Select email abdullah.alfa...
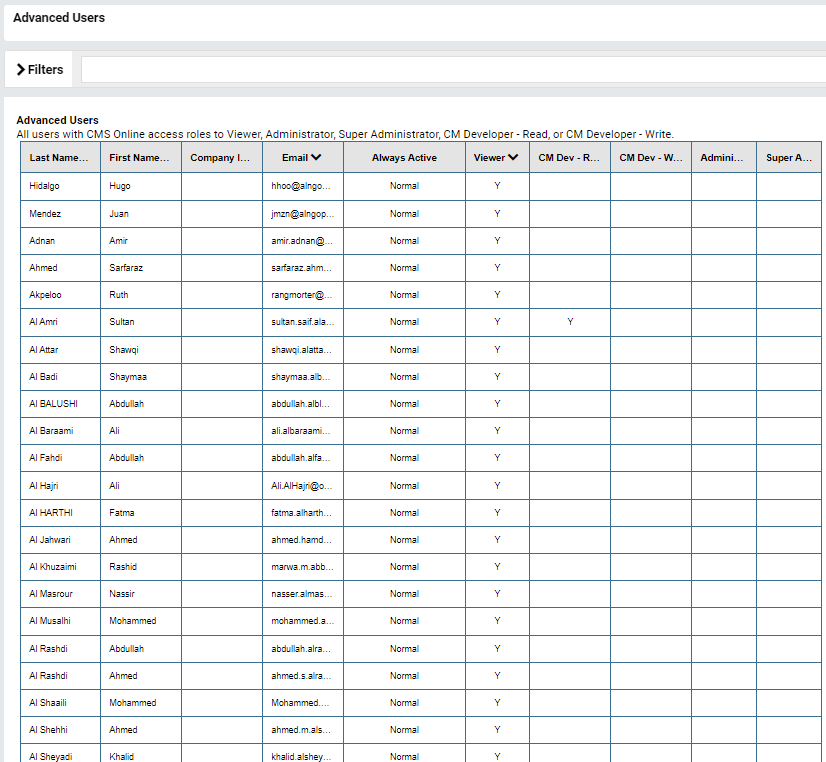Screen dimensions: 826x762 pos(300,458)
